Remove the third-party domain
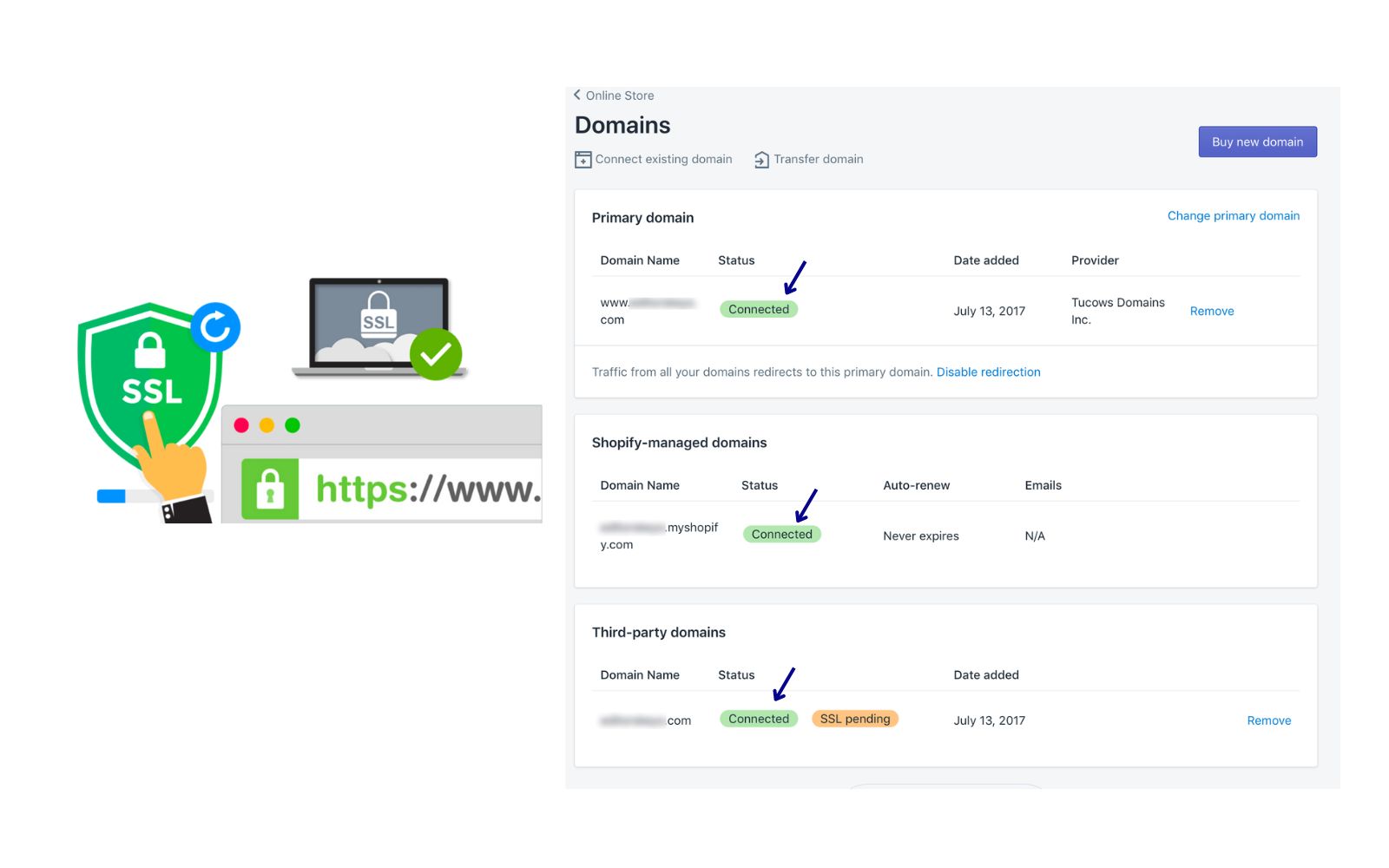Image resolution: width=1389 pixels, height=868 pixels. coord(1268,720)
